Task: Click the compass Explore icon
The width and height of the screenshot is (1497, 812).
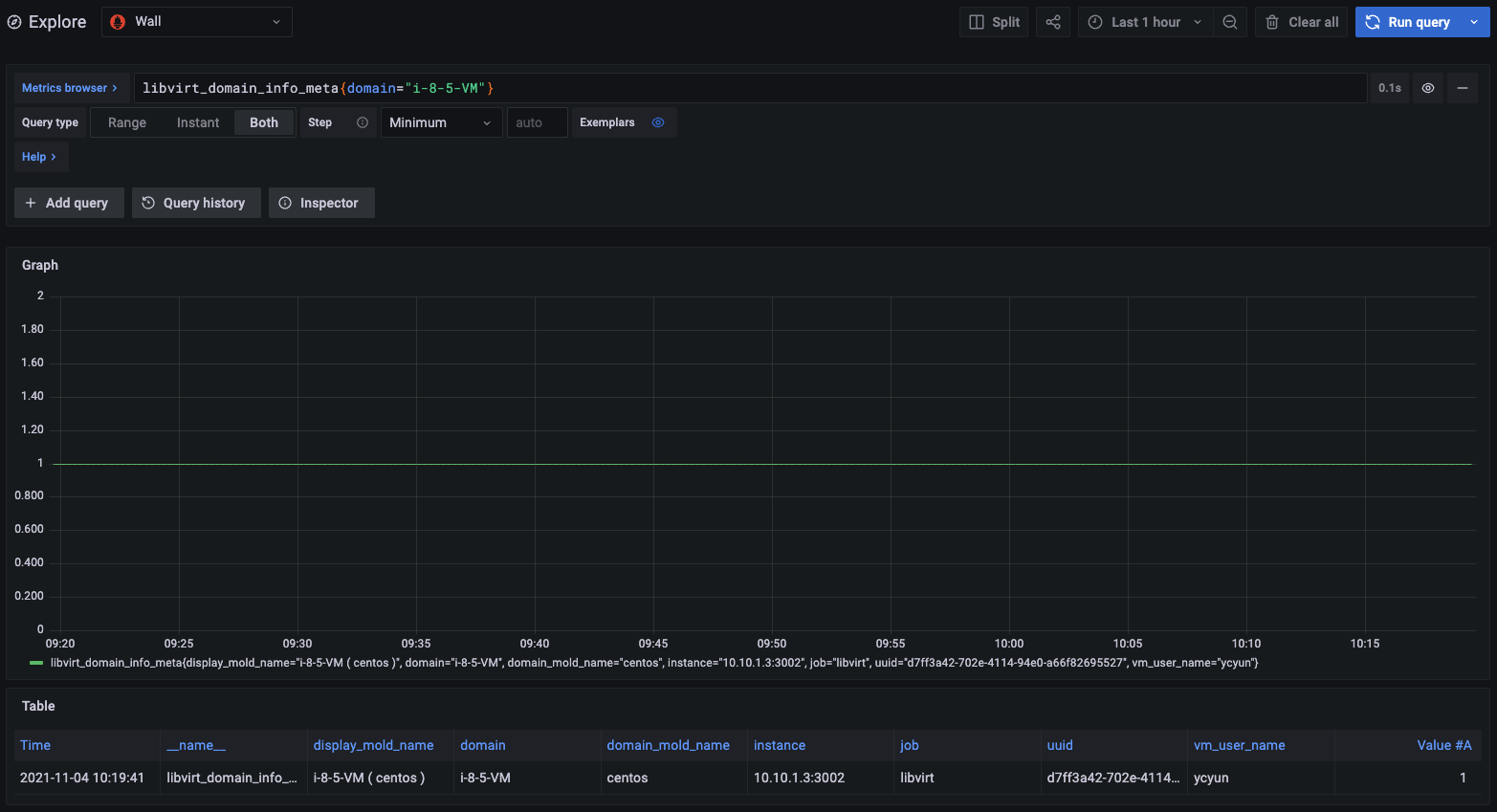Action: click(14, 22)
